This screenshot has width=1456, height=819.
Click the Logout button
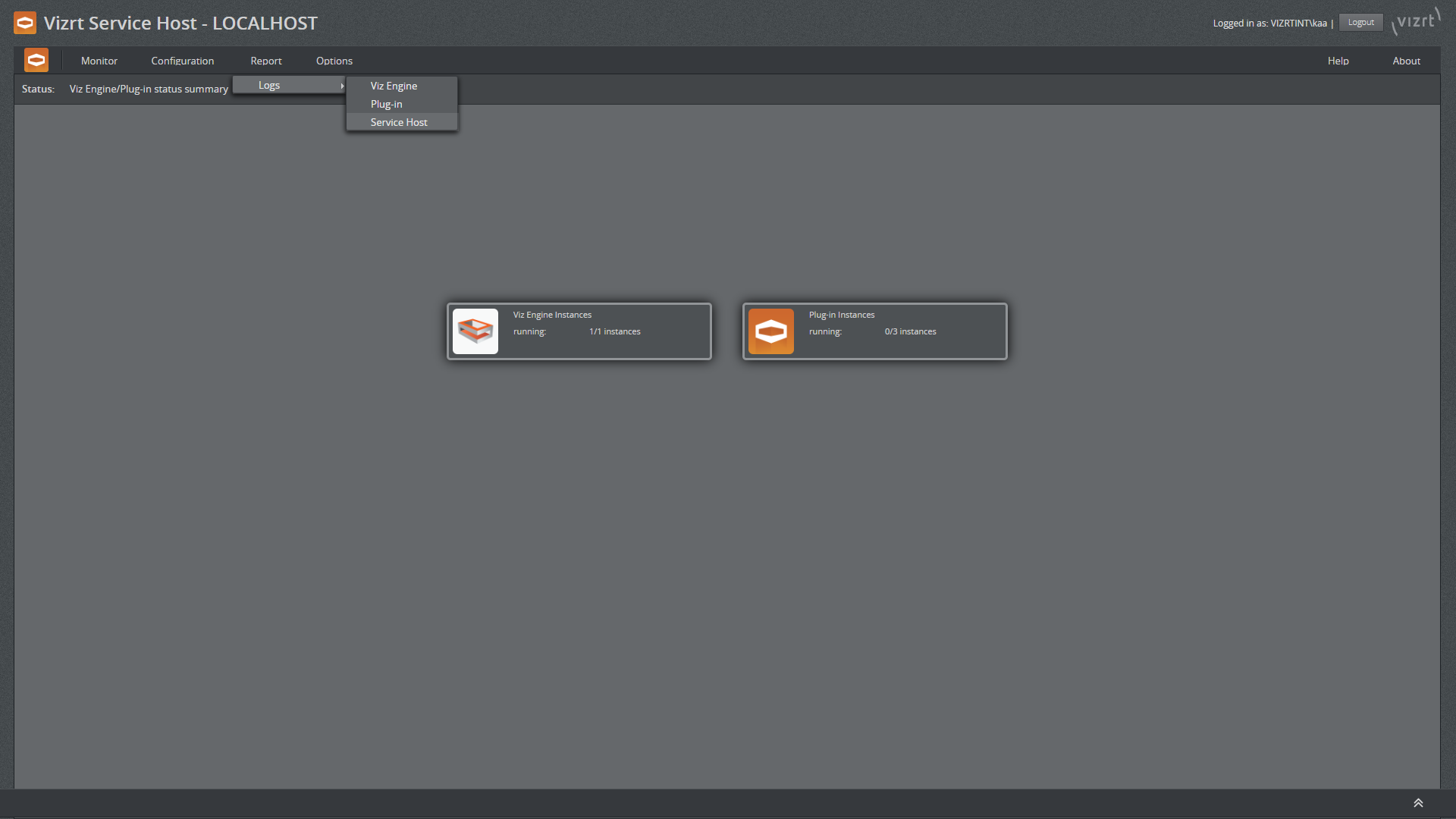tap(1361, 23)
